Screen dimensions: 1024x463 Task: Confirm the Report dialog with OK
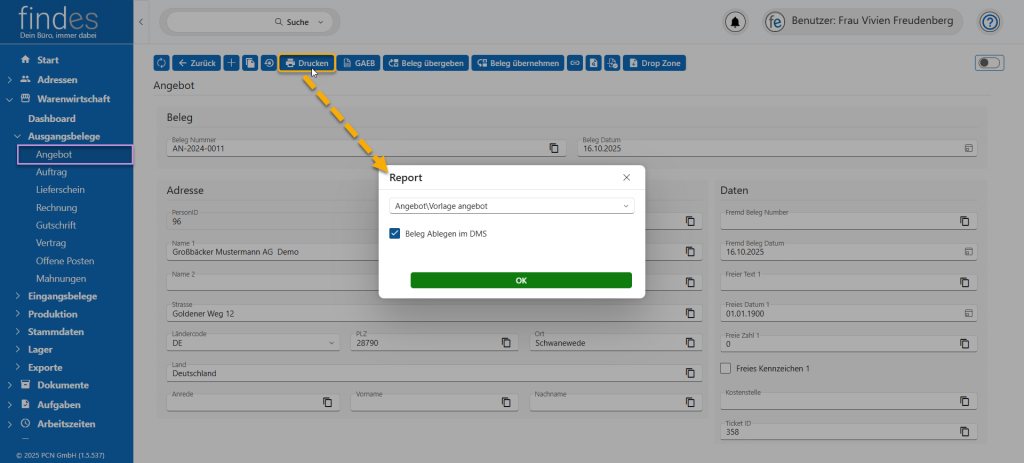(x=520, y=281)
